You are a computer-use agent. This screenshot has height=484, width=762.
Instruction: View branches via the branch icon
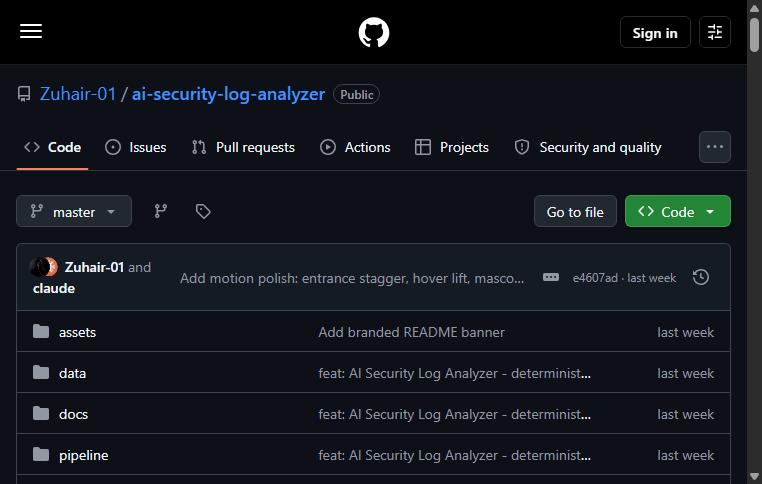(161, 211)
